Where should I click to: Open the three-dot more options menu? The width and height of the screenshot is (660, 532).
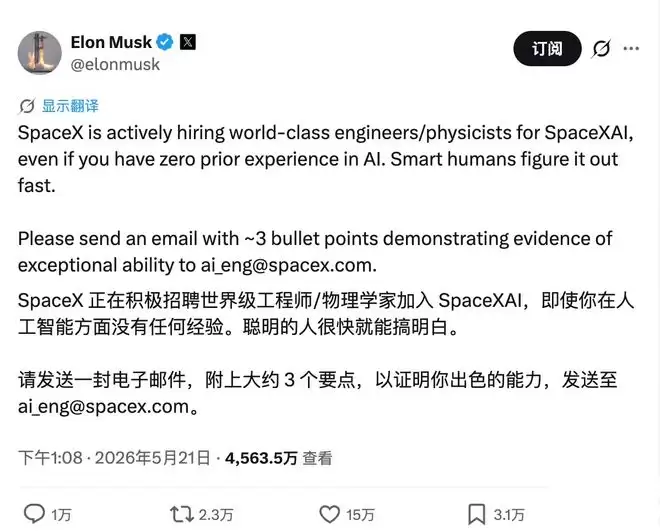(631, 48)
